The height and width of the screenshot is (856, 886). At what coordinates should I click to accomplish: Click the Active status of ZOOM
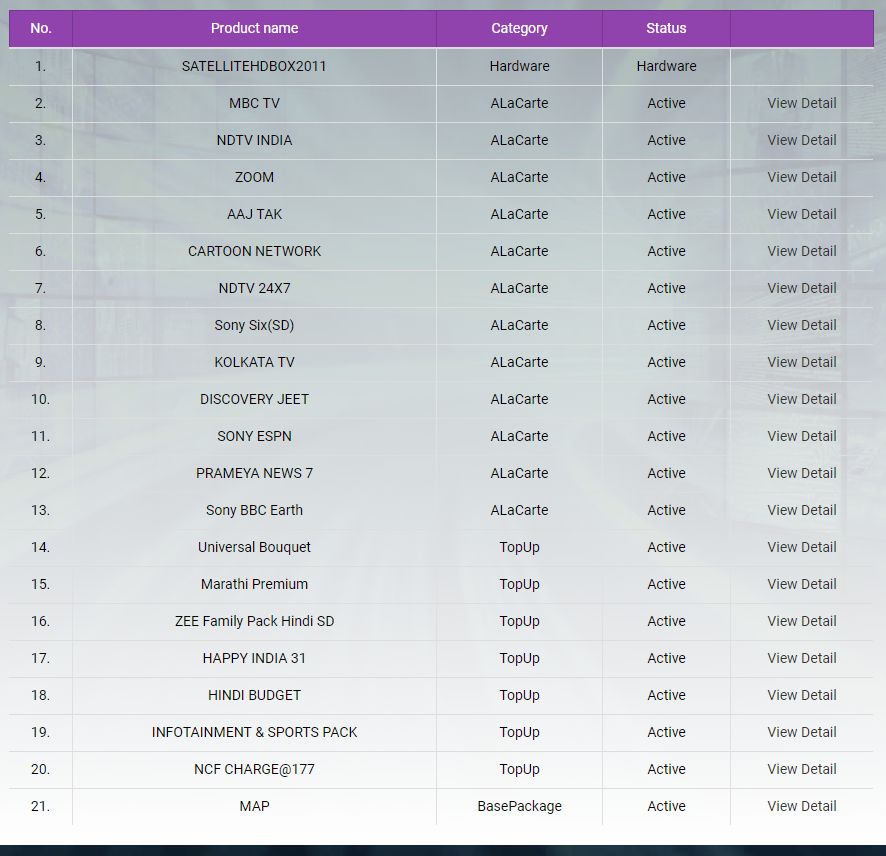666,177
